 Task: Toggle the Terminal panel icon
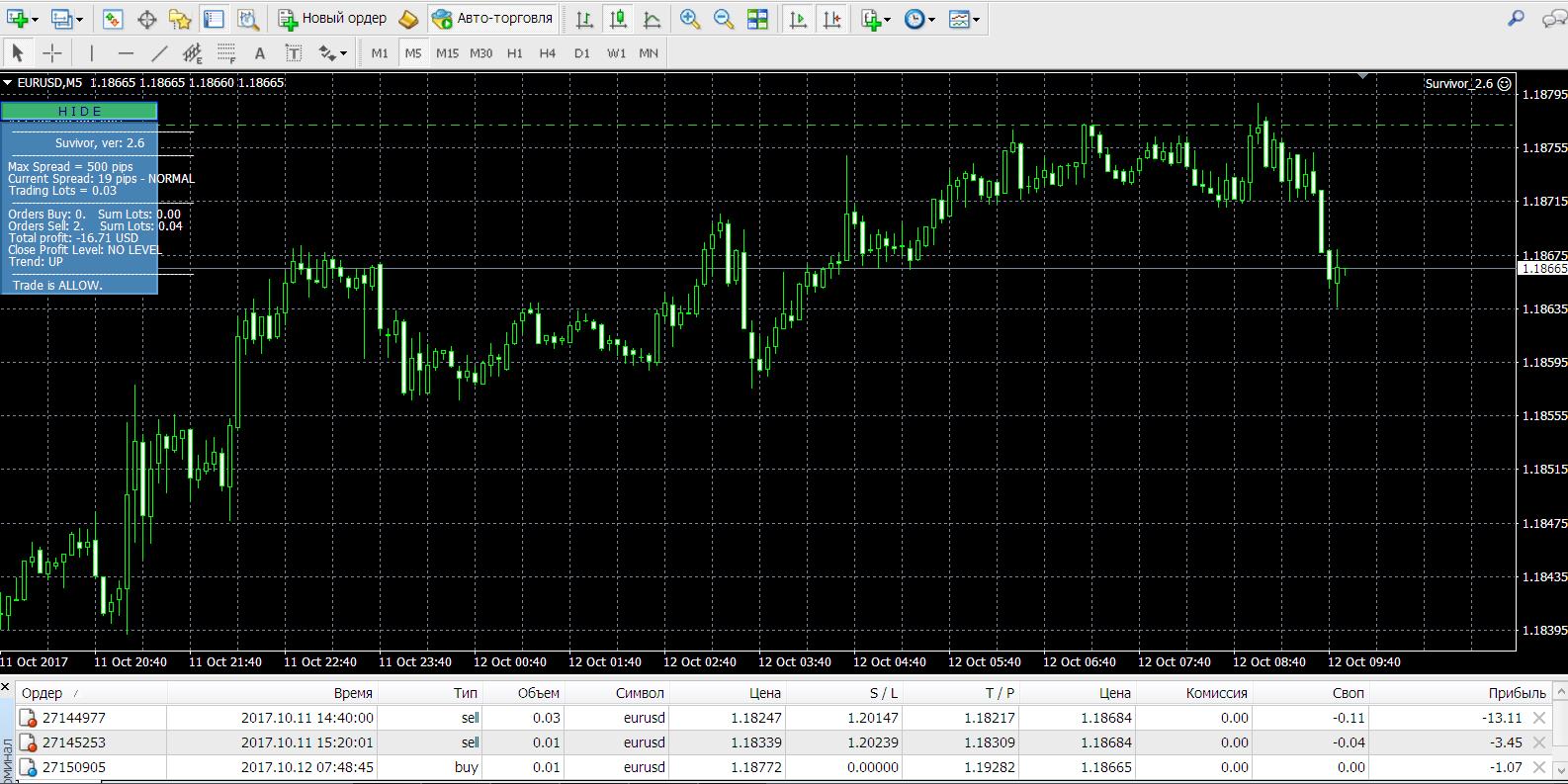point(213,18)
